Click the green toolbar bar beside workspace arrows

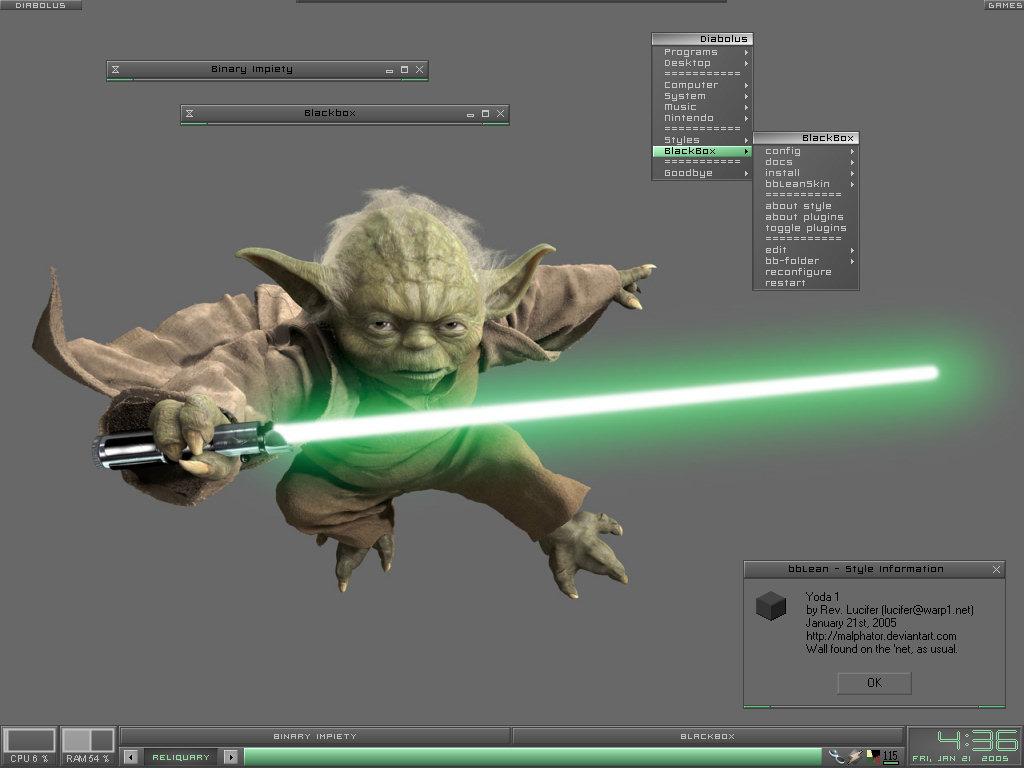[x=532, y=757]
